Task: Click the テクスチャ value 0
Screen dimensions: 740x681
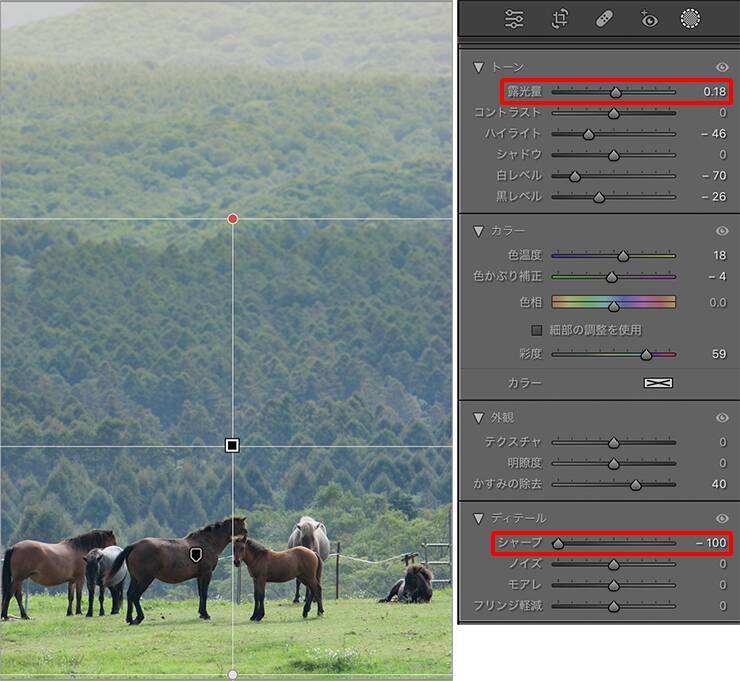Action: 723,442
